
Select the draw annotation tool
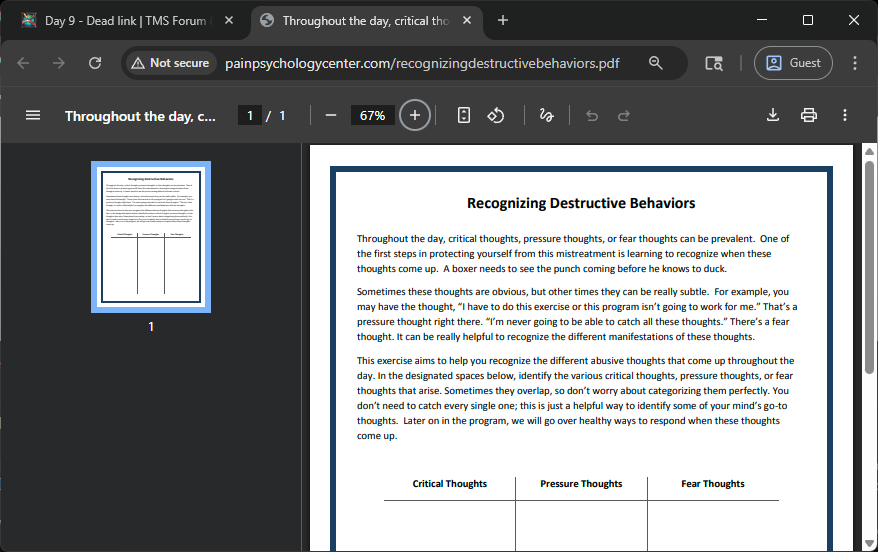[x=546, y=115]
